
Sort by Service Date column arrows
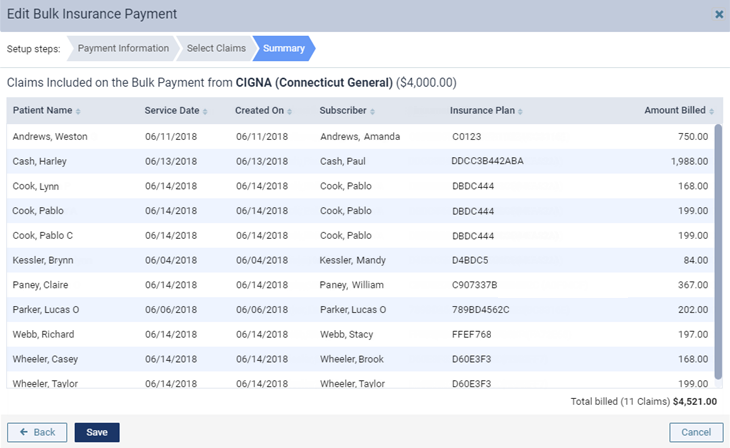[205, 111]
